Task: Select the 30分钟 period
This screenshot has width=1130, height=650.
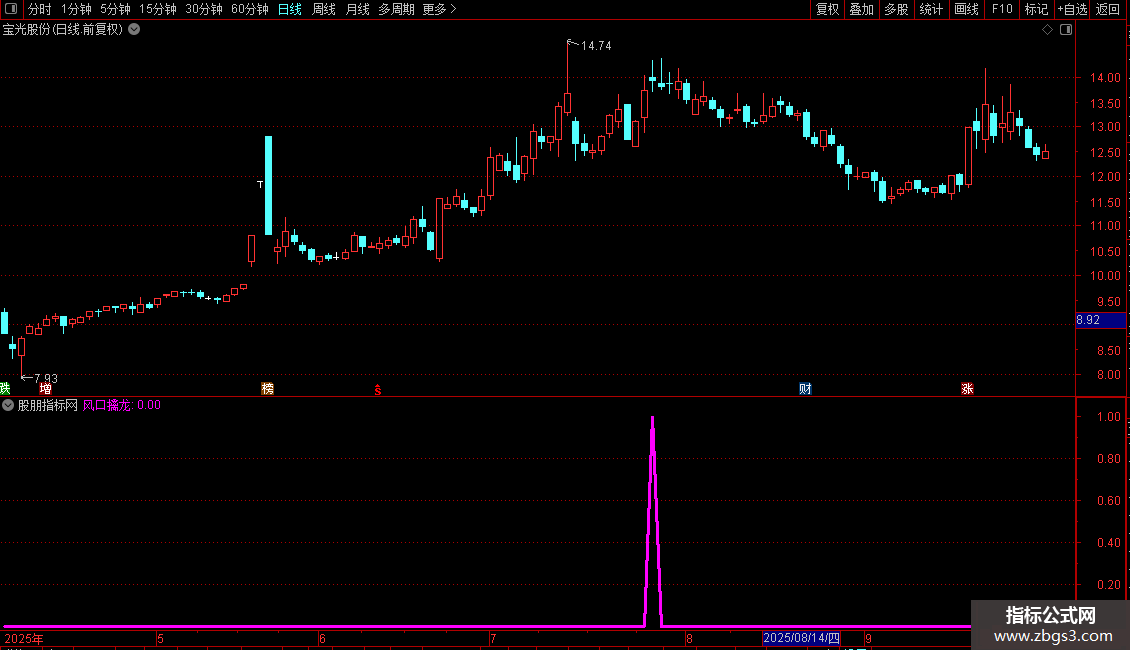Action: pos(203,9)
